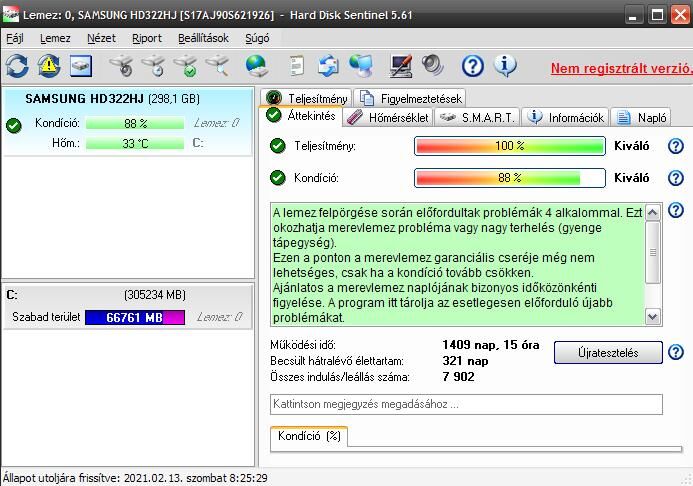Open the Napló tab
This screenshot has height=486, width=693.
(x=640, y=118)
